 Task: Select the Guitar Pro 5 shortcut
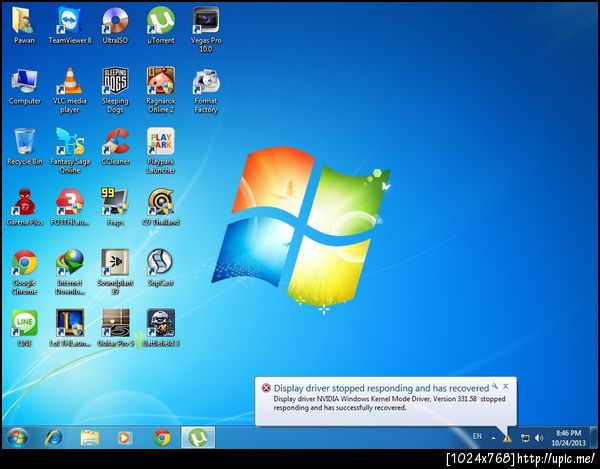coord(115,328)
